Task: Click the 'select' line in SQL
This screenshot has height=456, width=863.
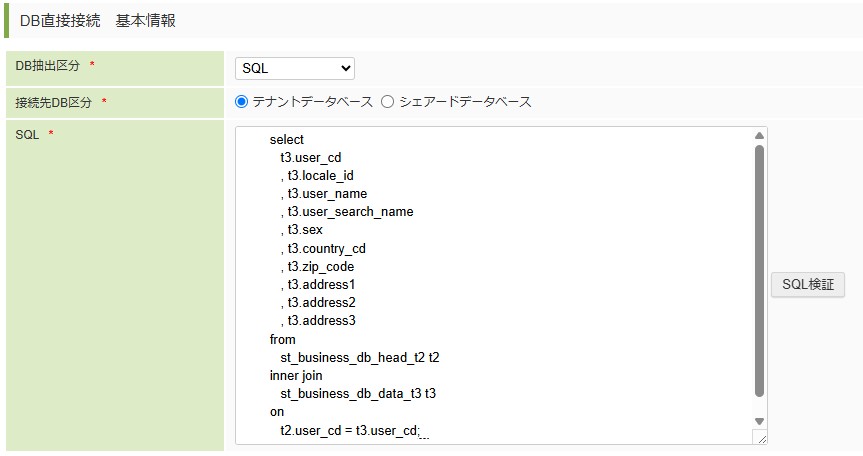Action: click(287, 140)
